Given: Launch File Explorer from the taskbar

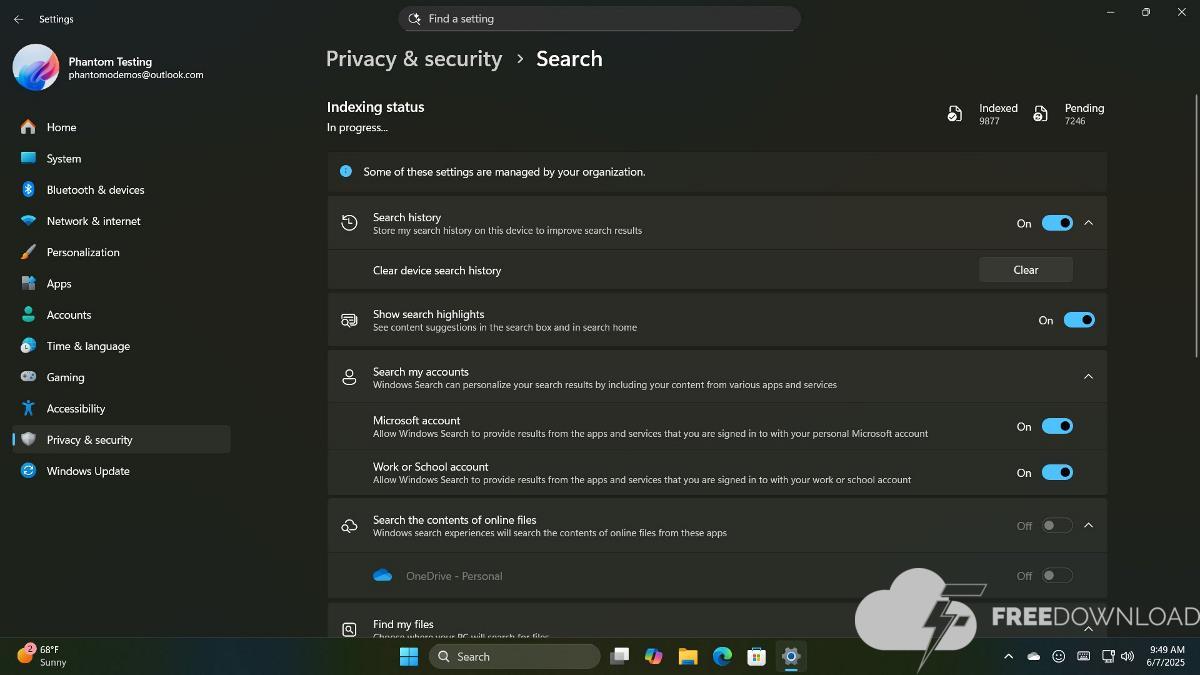Looking at the screenshot, I should click(688, 656).
